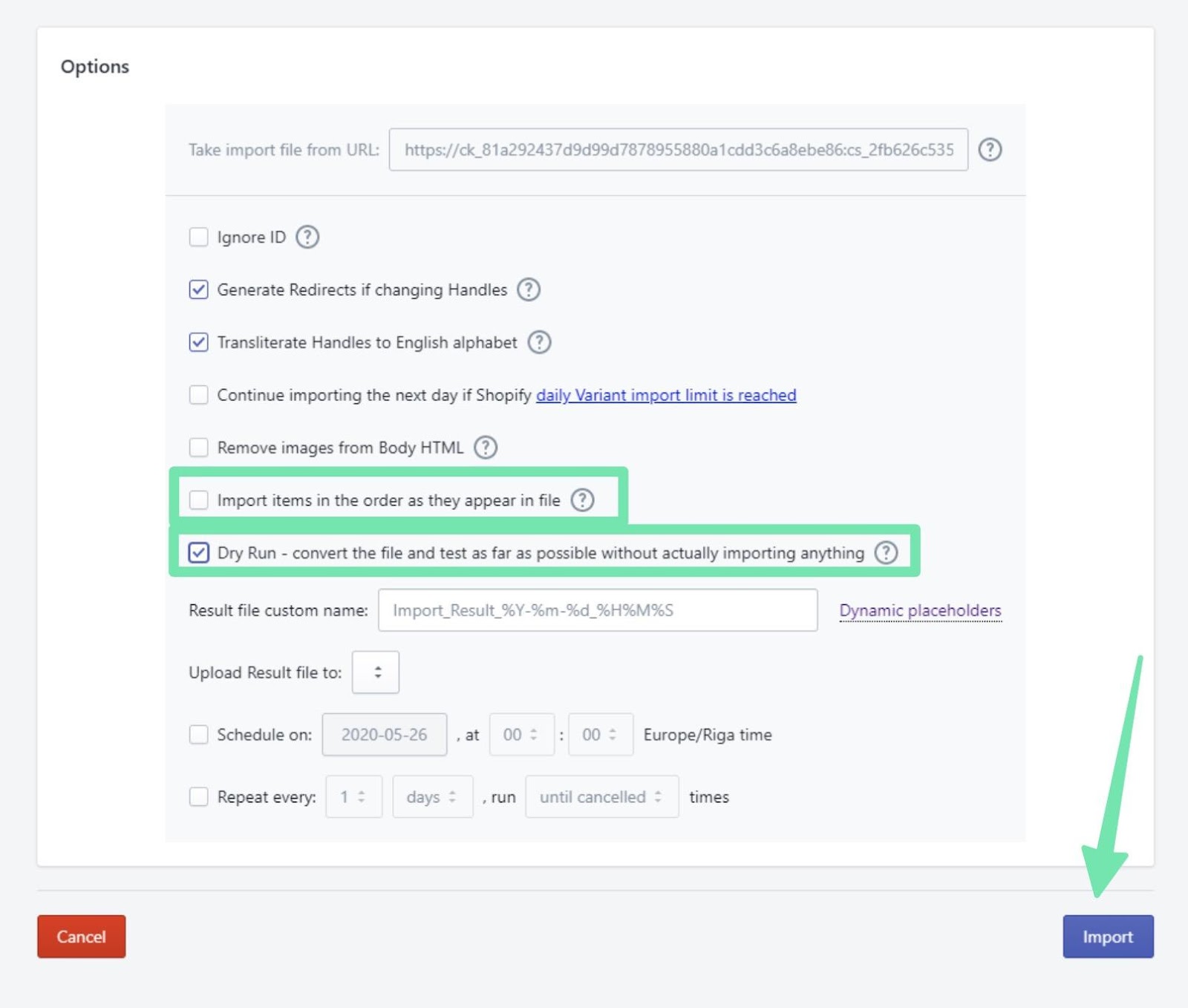Enable the Ignore ID checkbox
Image resolution: width=1188 pixels, height=1008 pixels.
[x=198, y=238]
